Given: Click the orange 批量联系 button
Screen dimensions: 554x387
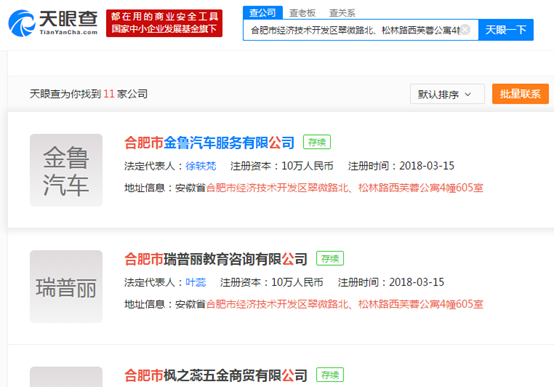Looking at the screenshot, I should (520, 94).
